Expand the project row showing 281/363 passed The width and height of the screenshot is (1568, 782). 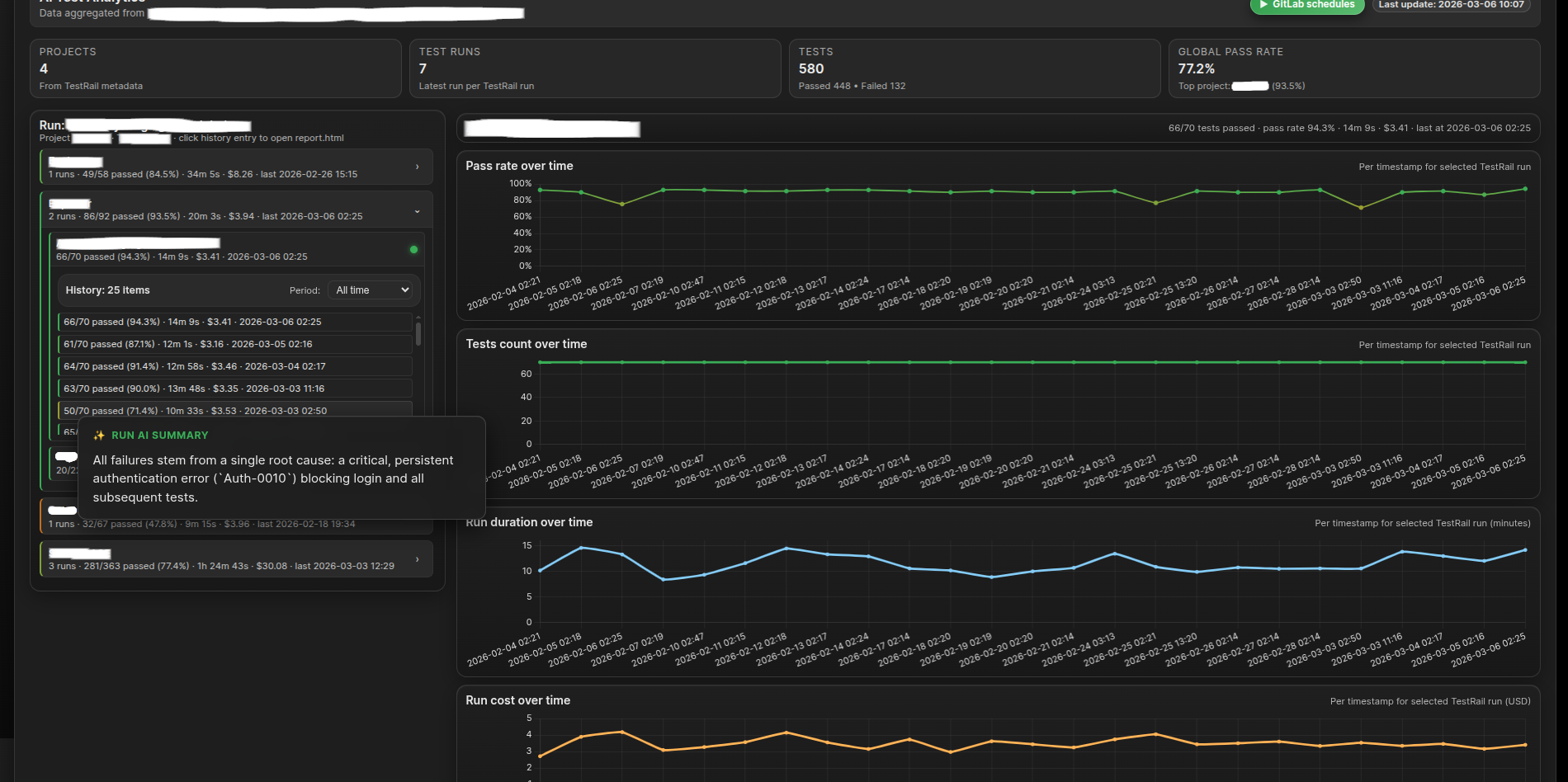tap(417, 559)
